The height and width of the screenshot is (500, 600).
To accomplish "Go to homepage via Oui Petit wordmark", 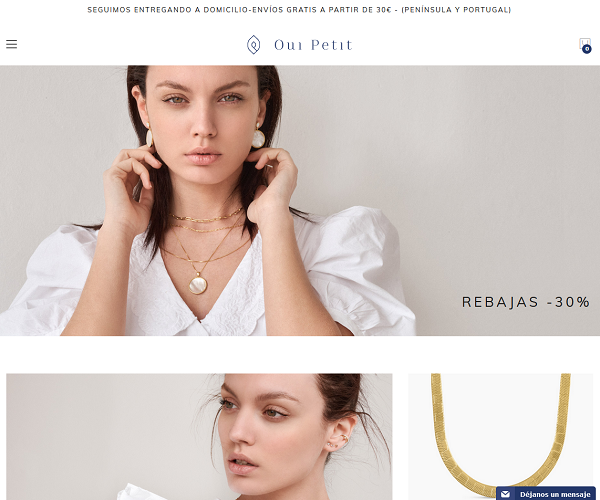I will (313, 45).
